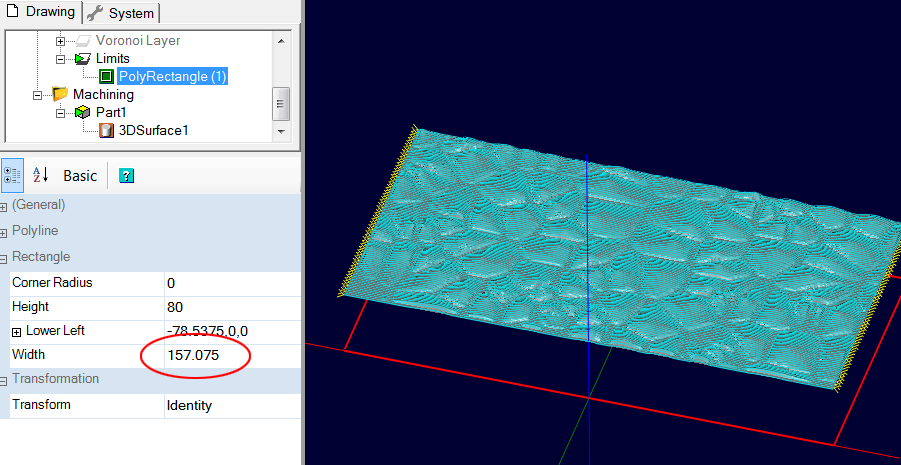Viewport: 901px width, 465px height.
Task: Switch to the System tab
Action: point(120,13)
